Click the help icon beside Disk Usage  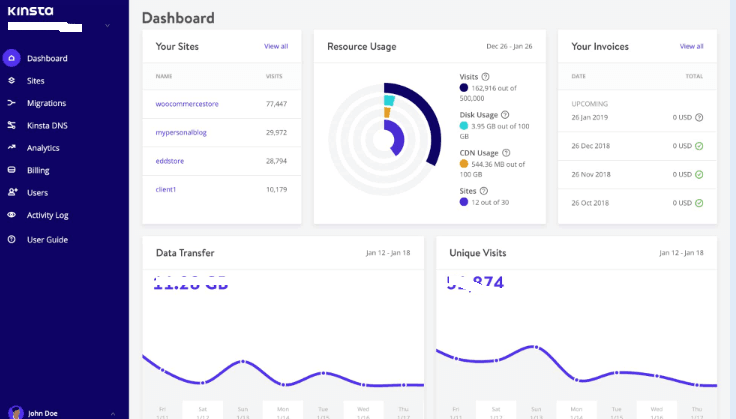[x=505, y=115]
